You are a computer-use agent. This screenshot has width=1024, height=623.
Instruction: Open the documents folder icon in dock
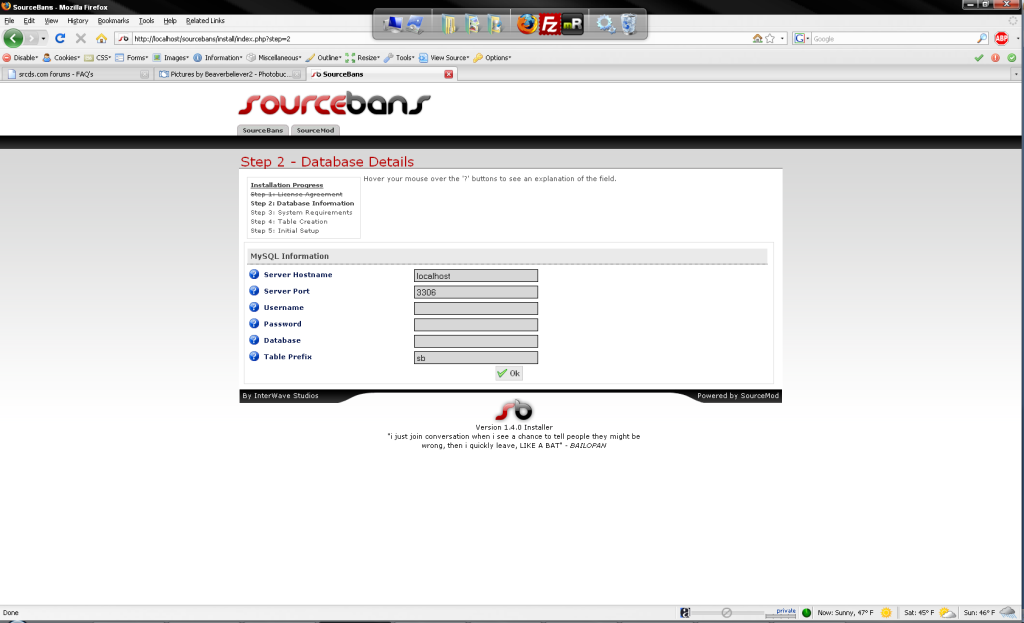[x=449, y=25]
